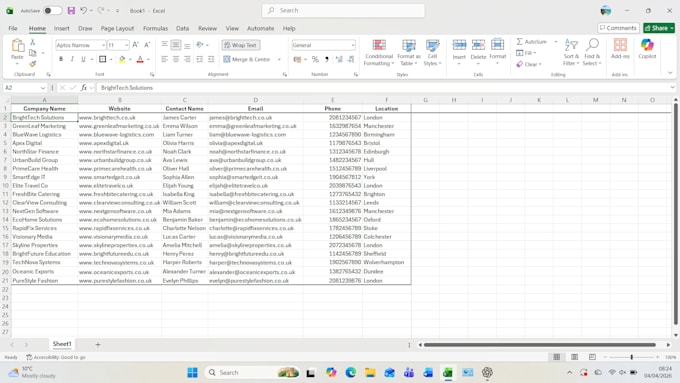680x383 pixels.
Task: Select the Sheet1 tab
Action: pyautogui.click(x=62, y=344)
